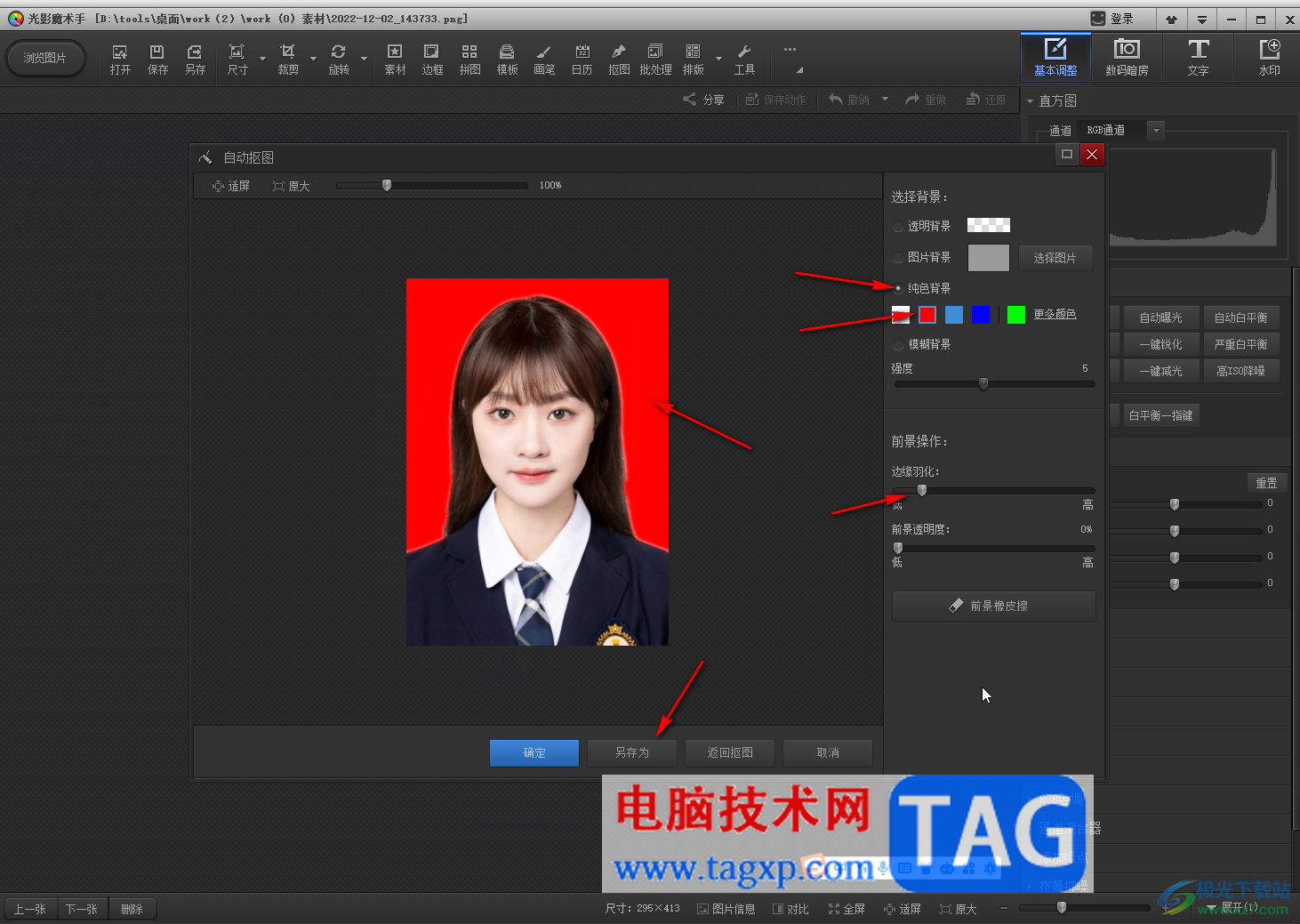Click the 强度 intensity slider handle
Viewport: 1300px width, 924px height.
tap(983, 384)
